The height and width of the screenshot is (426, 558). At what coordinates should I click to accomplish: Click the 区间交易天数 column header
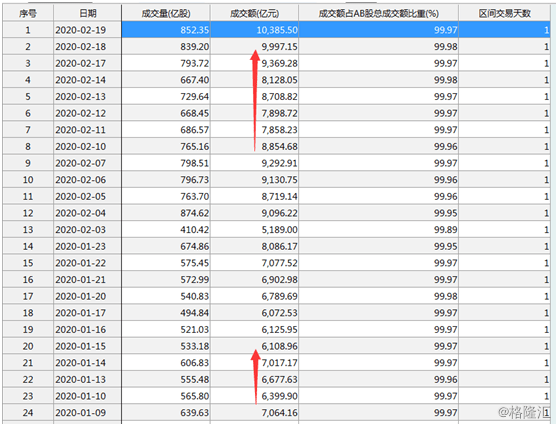tap(504, 14)
